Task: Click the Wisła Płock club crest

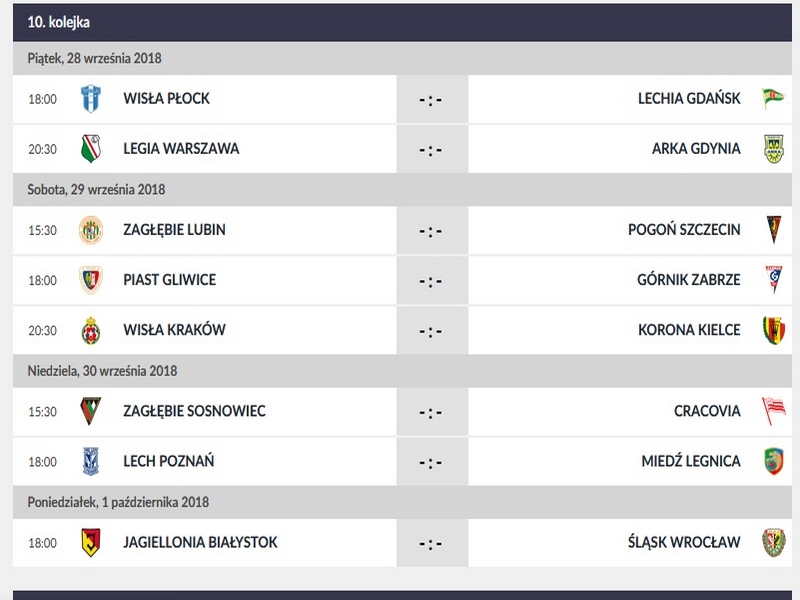Action: tap(91, 99)
